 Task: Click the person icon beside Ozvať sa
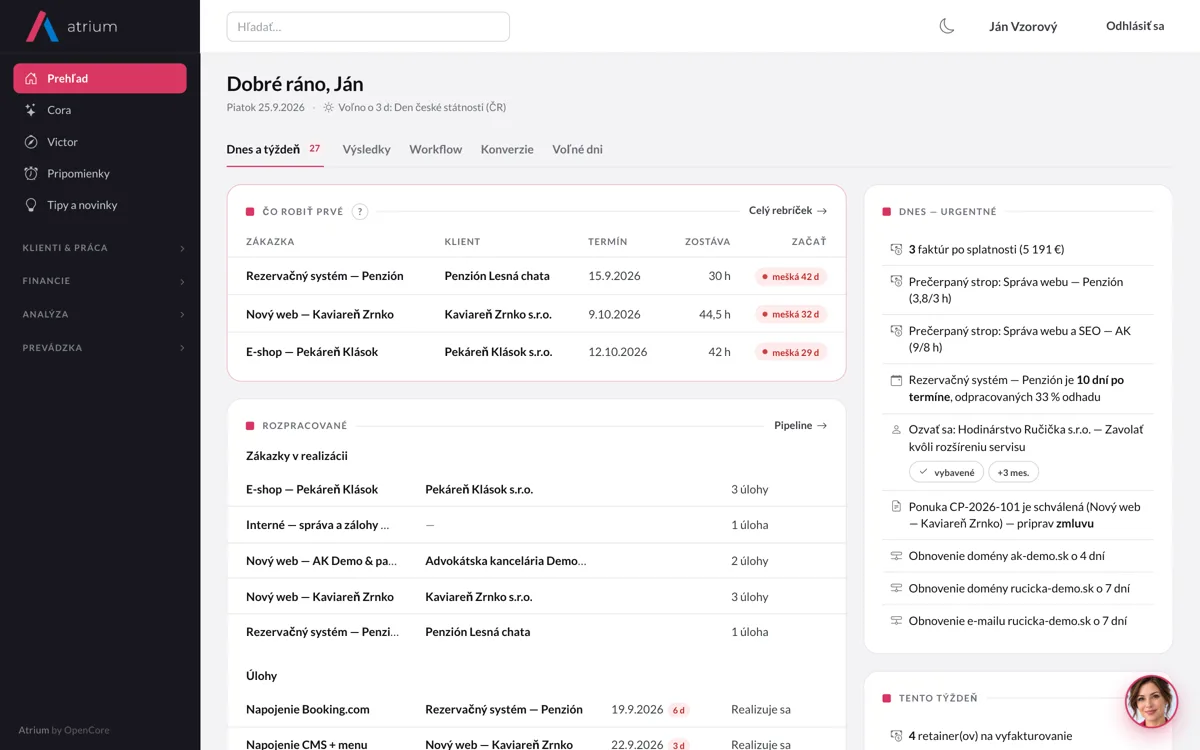point(896,430)
